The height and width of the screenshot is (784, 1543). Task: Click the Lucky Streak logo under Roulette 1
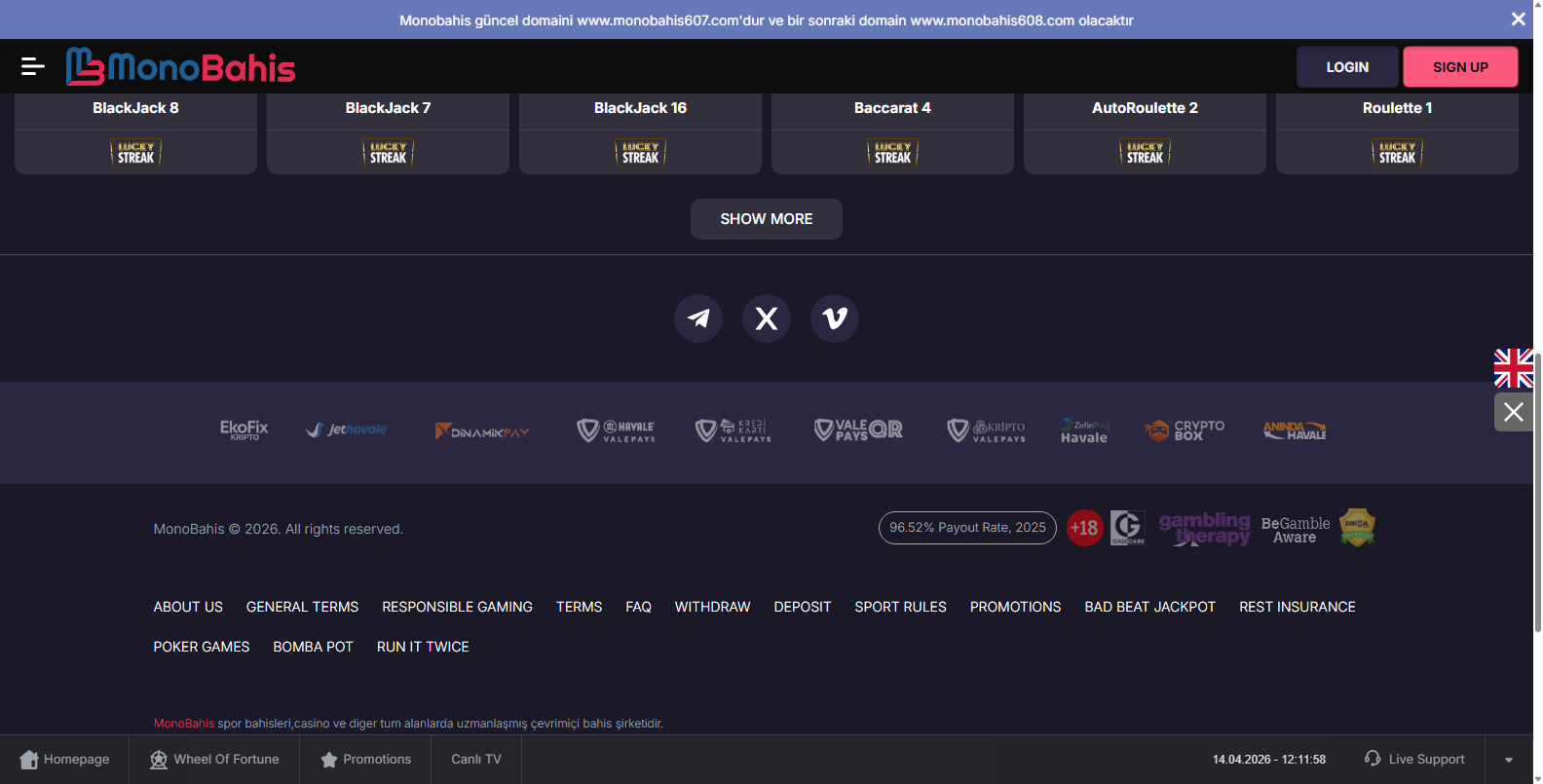[1397, 153]
